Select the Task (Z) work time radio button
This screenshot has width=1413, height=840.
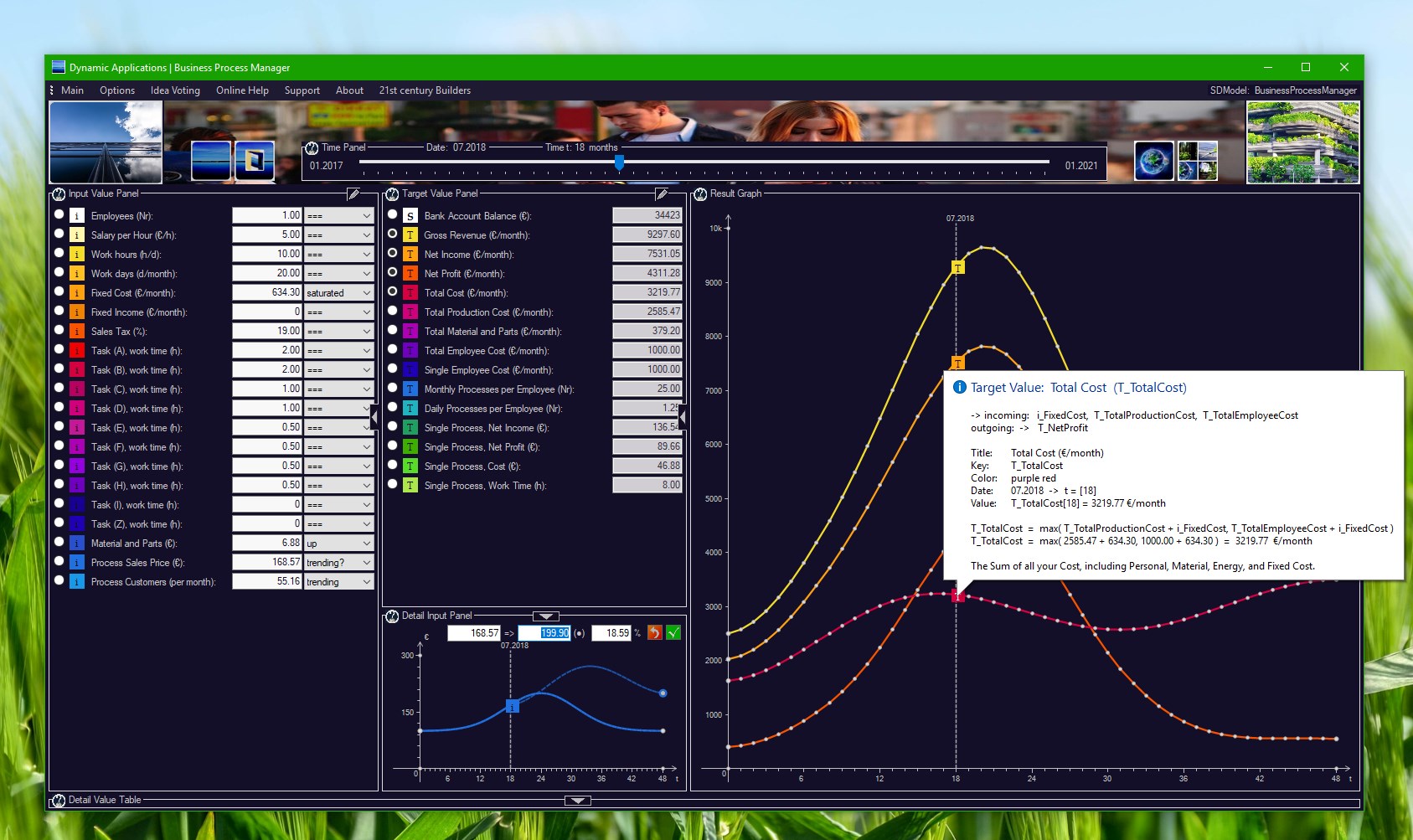click(59, 523)
